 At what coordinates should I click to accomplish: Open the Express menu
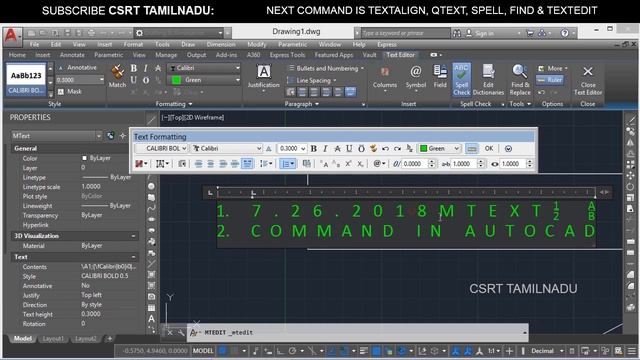coord(387,44)
